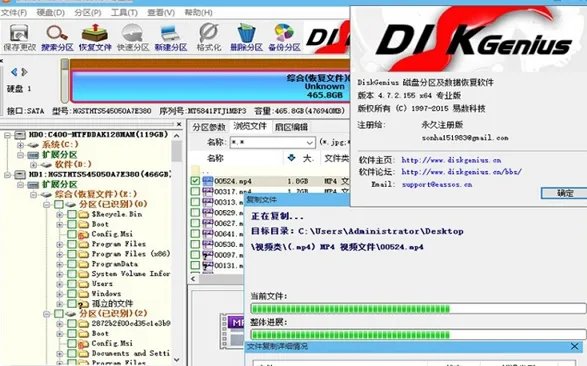The height and width of the screenshot is (366, 587).
Task: Click the 名称 column header
Action: point(215,158)
